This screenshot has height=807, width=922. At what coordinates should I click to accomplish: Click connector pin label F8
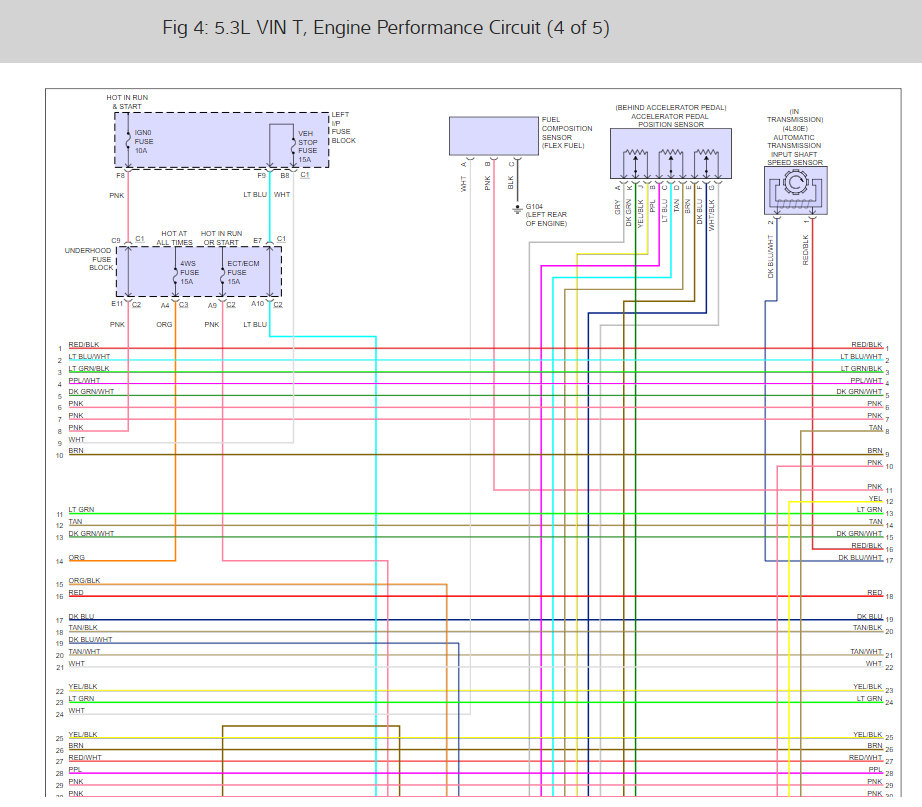tap(121, 176)
